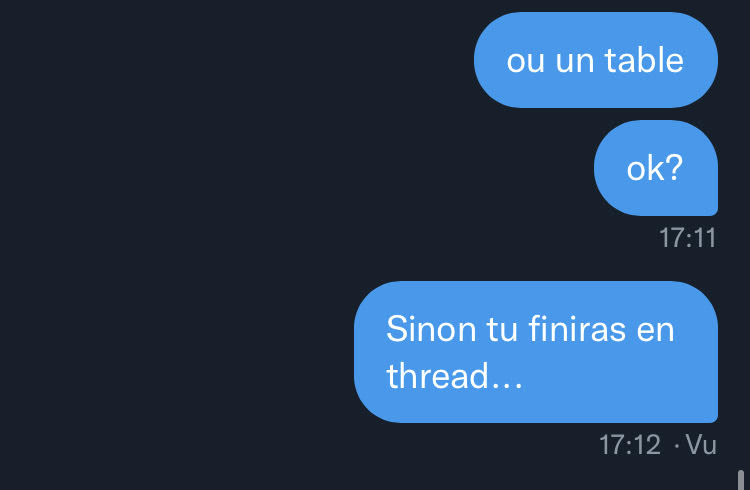Click the dot separator before "Vu"
The height and width of the screenshot is (490, 750).
click(676, 446)
